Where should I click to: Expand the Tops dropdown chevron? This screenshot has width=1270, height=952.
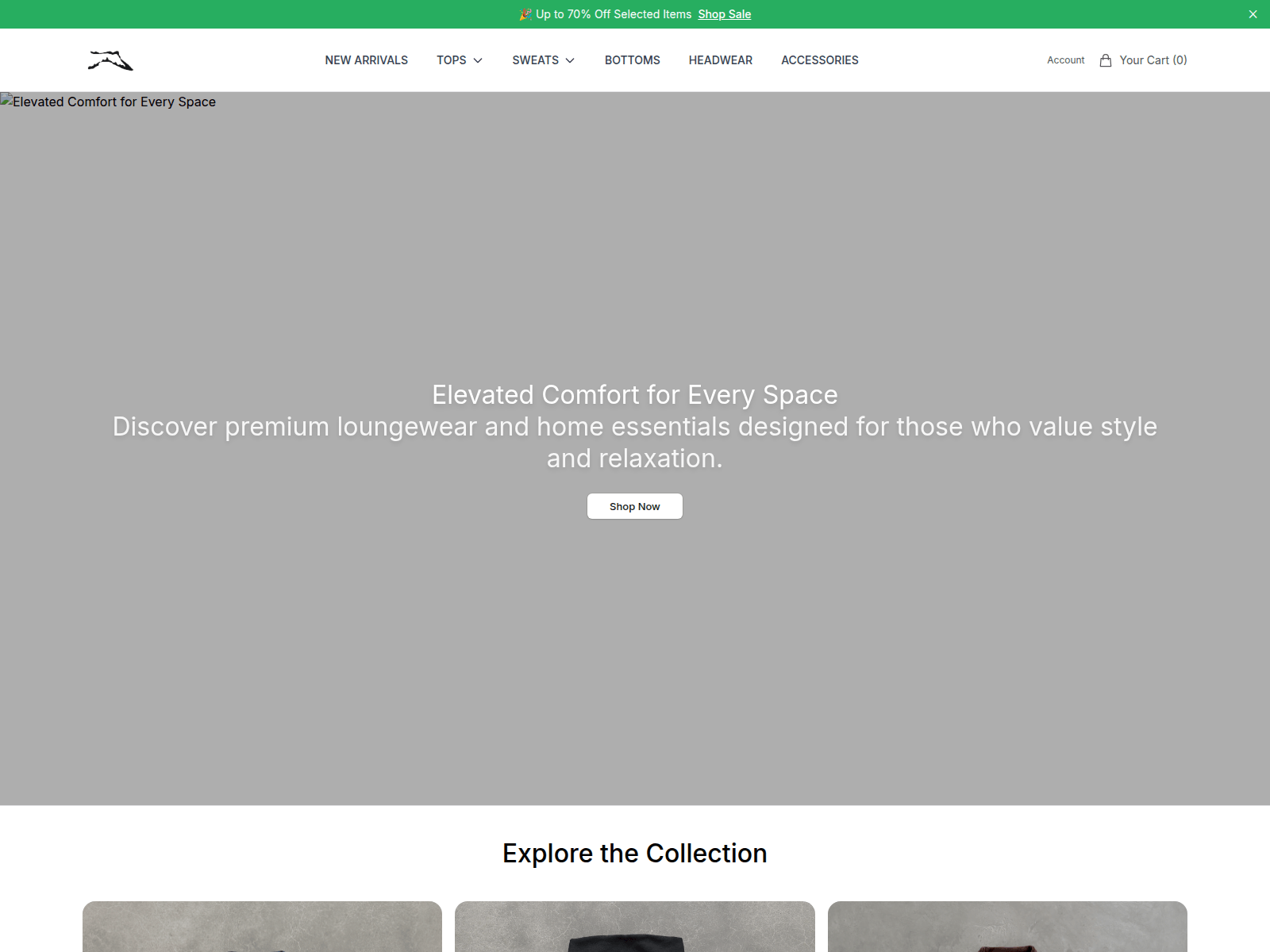click(x=478, y=60)
